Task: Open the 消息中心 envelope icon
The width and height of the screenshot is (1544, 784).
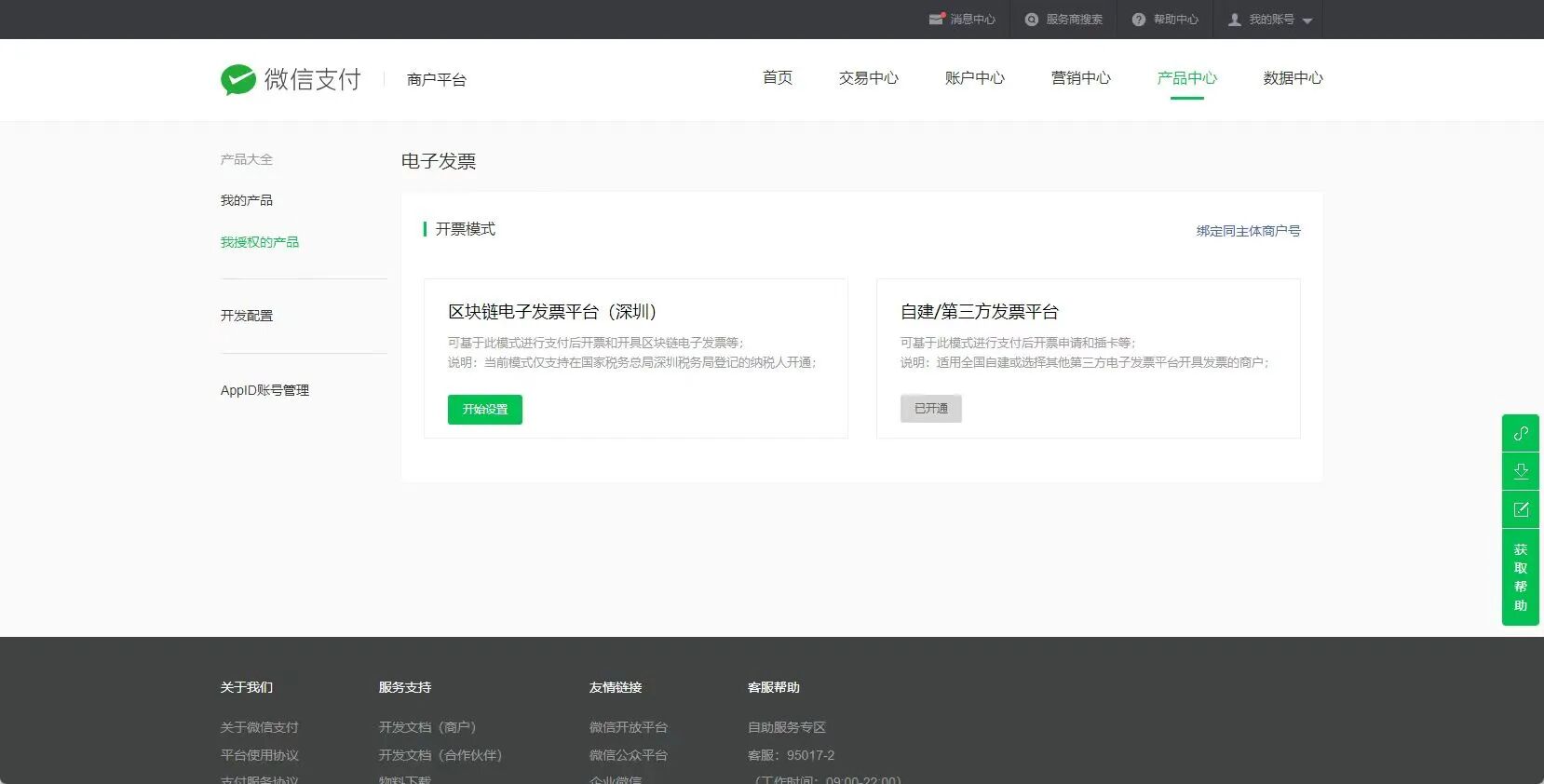Action: 937,19
